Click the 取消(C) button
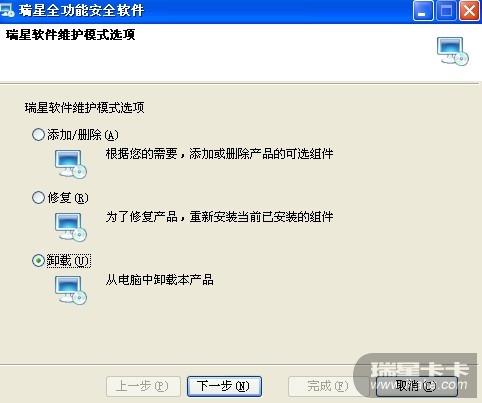482x403 pixels. pos(417,386)
